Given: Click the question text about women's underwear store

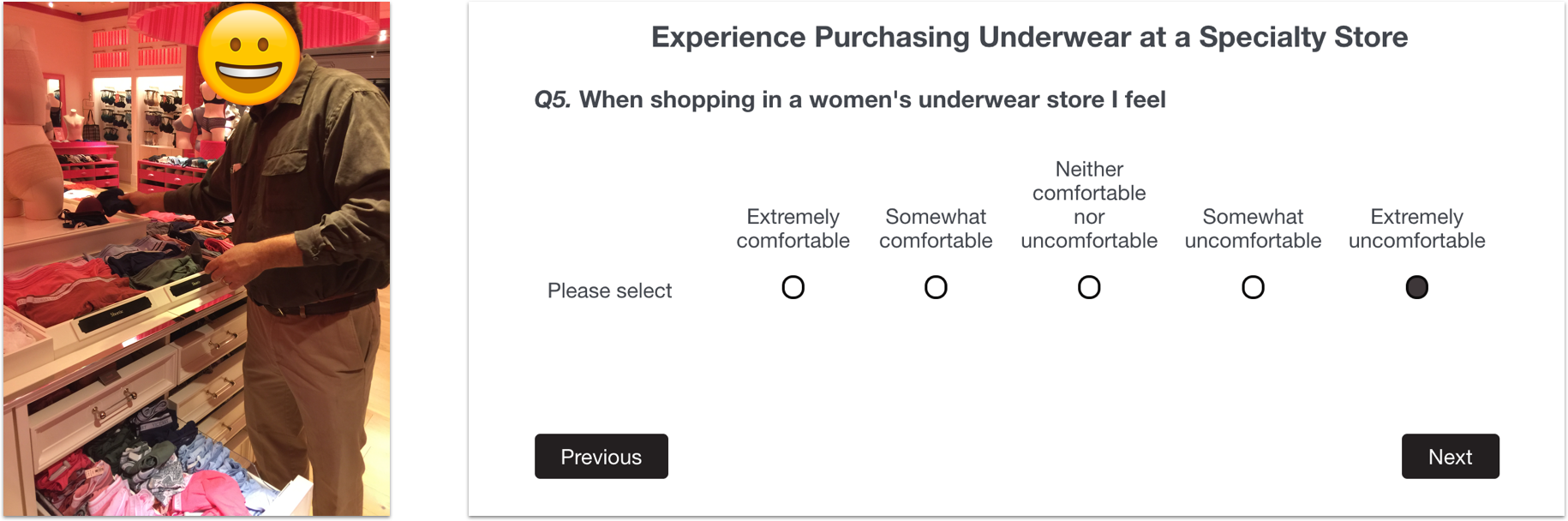Looking at the screenshot, I should click(x=872, y=100).
